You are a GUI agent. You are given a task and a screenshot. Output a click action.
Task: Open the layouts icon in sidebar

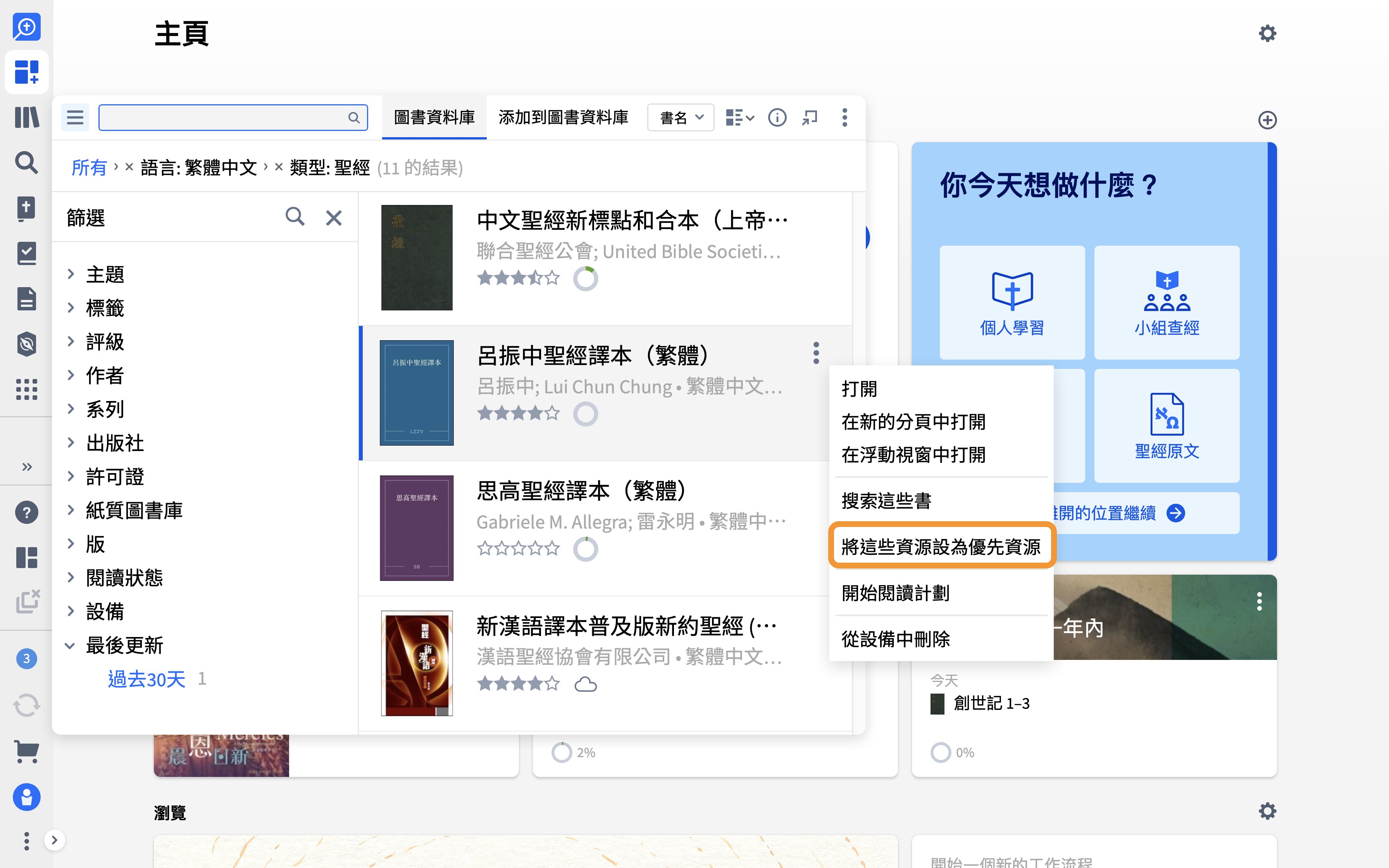click(x=26, y=558)
